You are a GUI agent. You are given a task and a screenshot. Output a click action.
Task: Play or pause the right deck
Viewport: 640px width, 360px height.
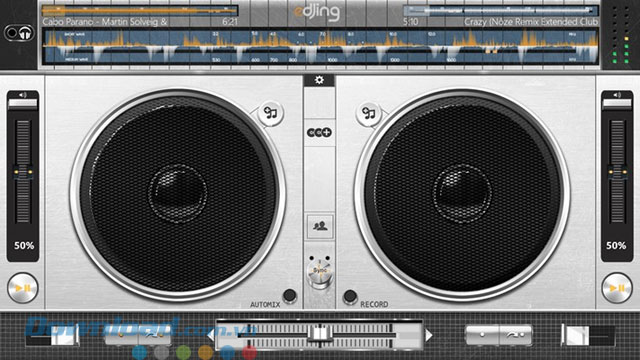[x=617, y=288]
